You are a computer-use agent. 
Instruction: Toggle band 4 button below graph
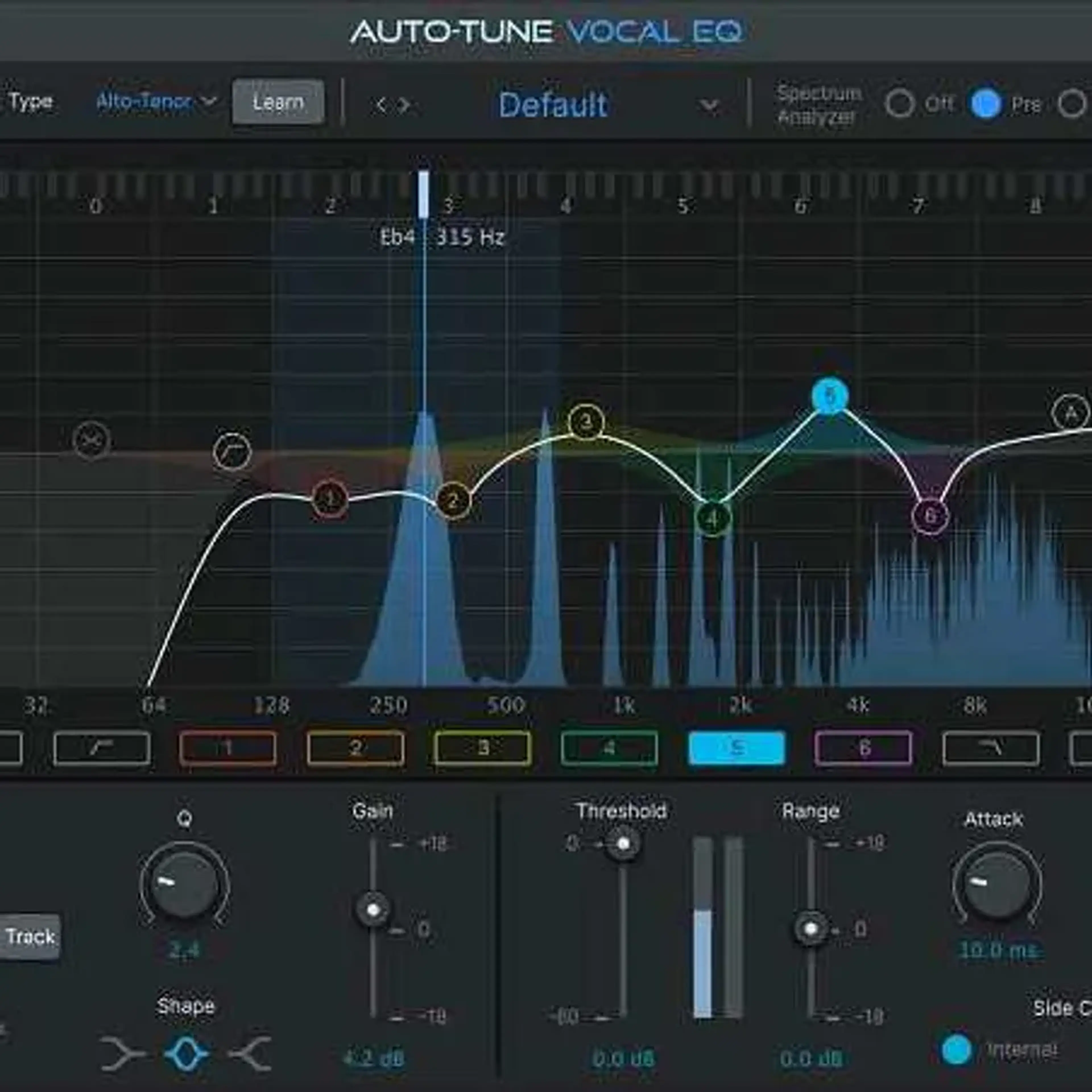coord(609,748)
